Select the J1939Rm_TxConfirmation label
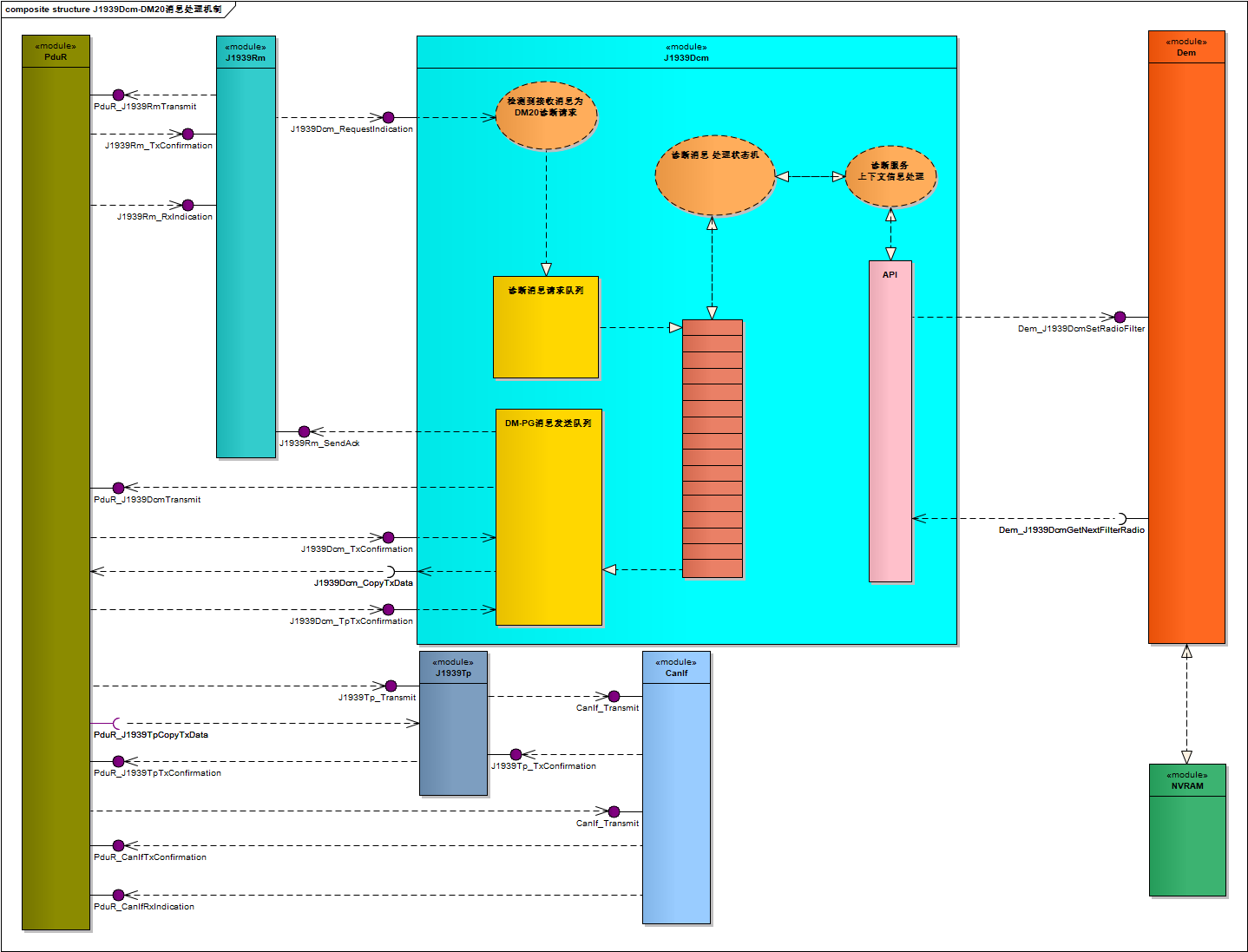Screen dimensions: 1248x952 pyautogui.click(x=159, y=146)
